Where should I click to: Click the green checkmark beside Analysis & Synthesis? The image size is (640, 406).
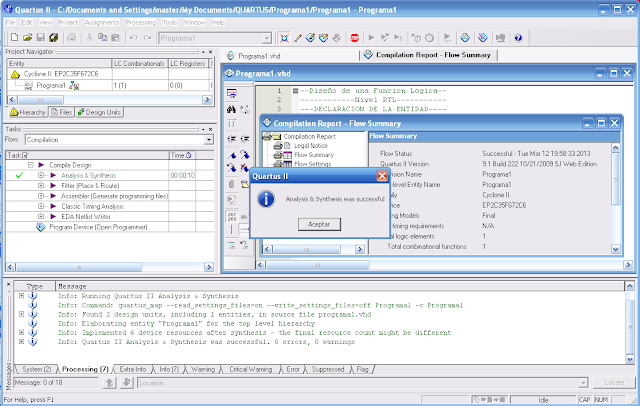click(x=19, y=175)
